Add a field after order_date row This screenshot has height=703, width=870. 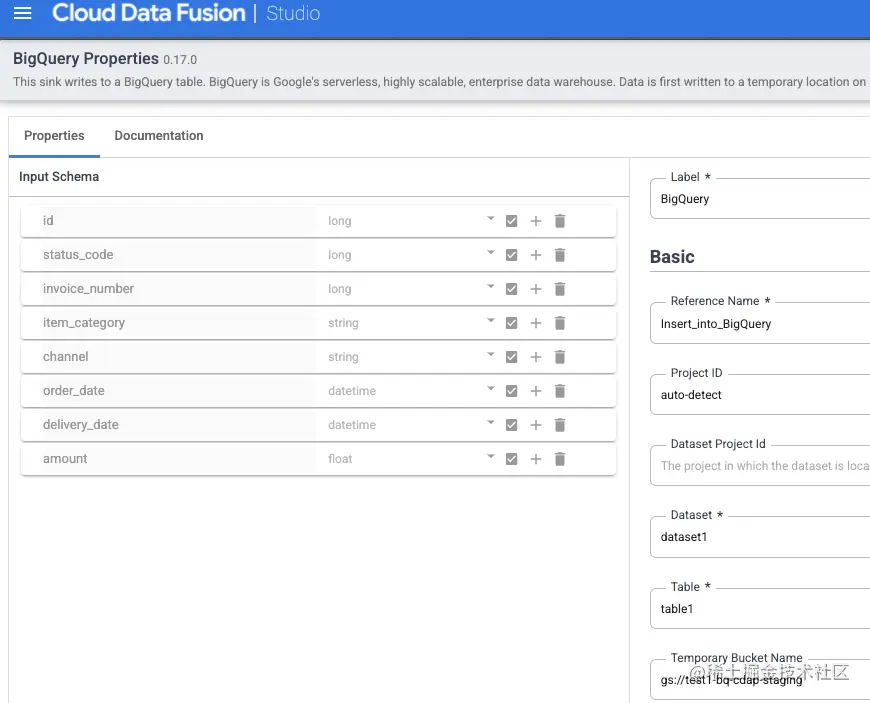click(x=535, y=391)
